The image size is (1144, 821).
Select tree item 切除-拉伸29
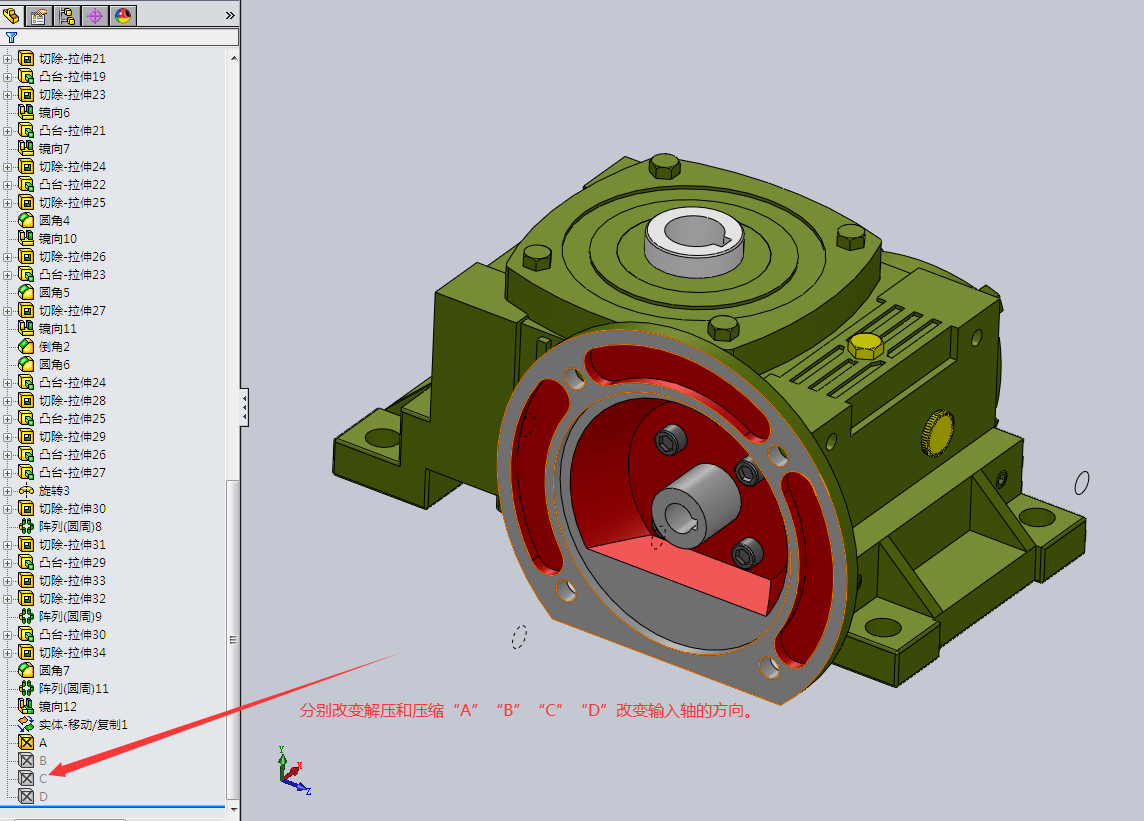coord(72,436)
